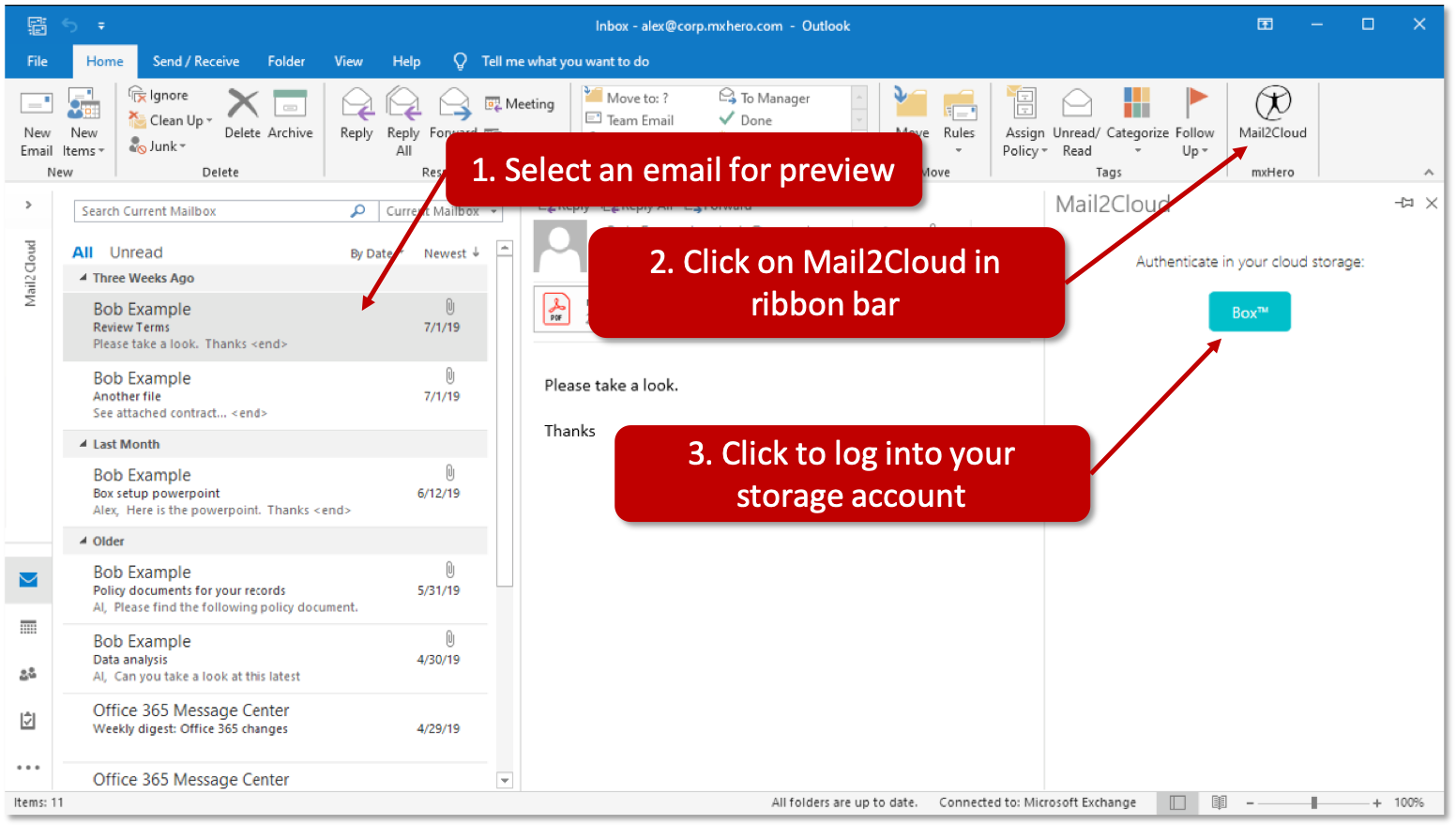Screen dimensions: 1456x825
Task: Open the Clean Up dropdown
Action: tap(171, 120)
